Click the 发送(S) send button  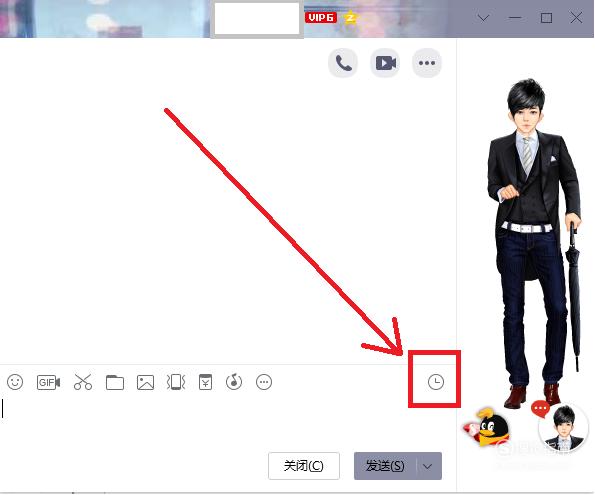point(386,466)
